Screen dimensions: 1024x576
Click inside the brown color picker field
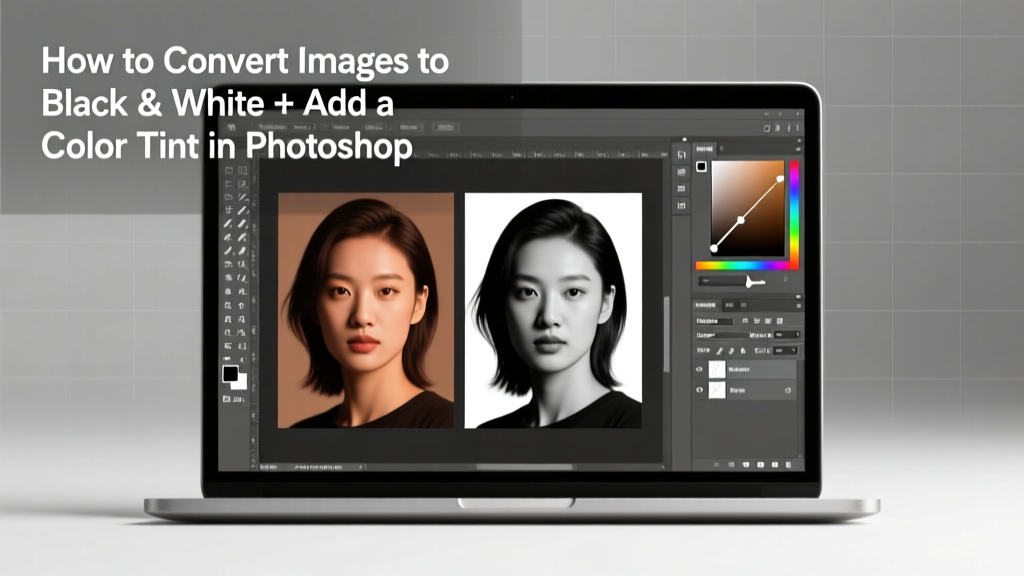747,208
